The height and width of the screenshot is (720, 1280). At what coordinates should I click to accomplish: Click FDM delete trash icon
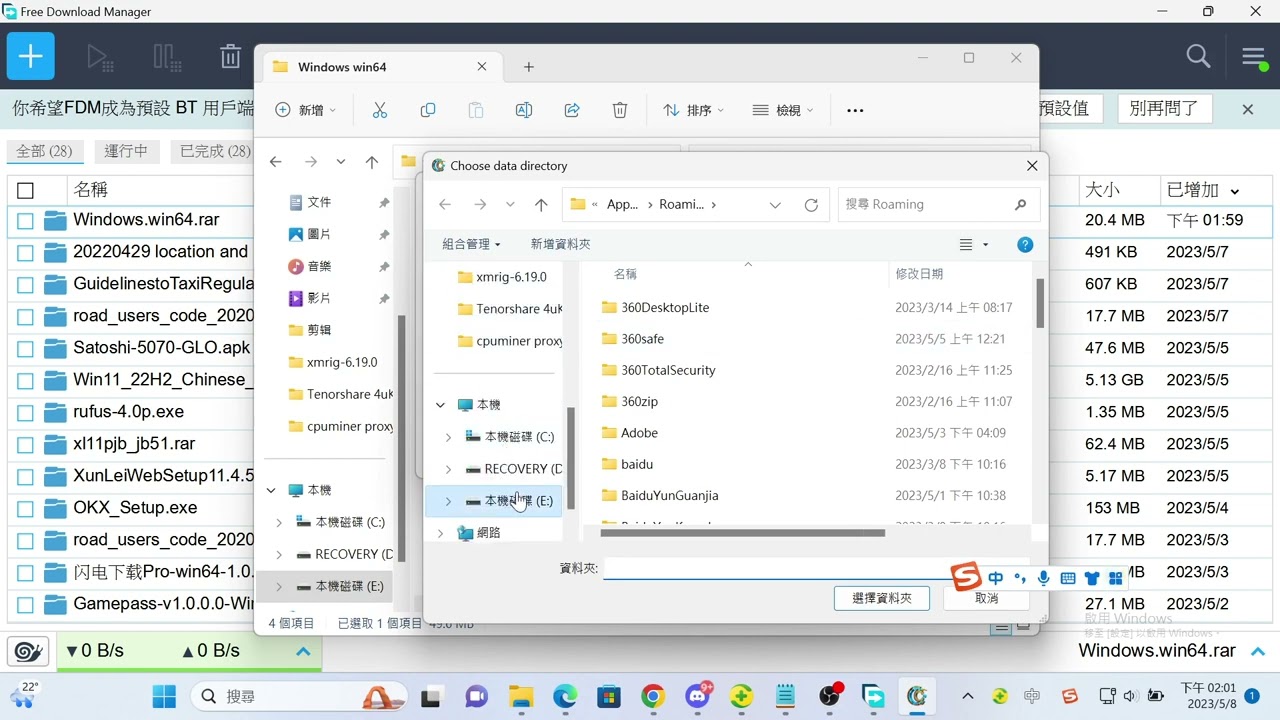[230, 56]
